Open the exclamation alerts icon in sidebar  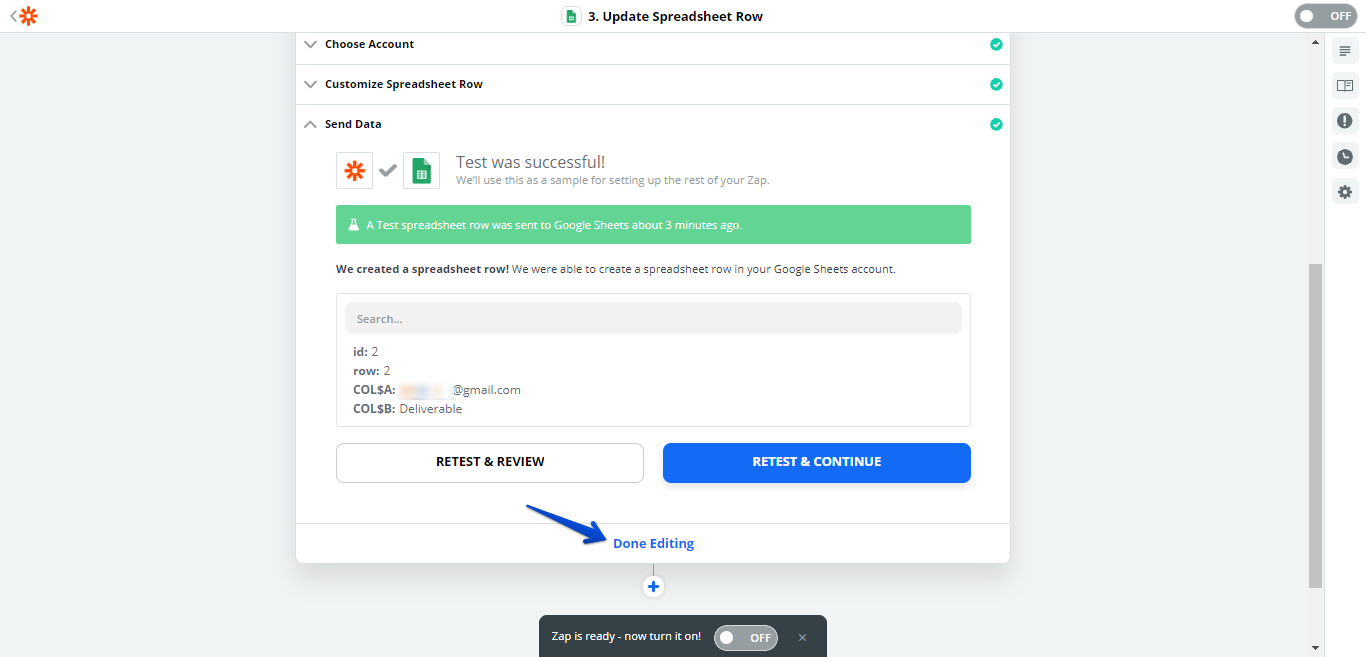pos(1345,121)
